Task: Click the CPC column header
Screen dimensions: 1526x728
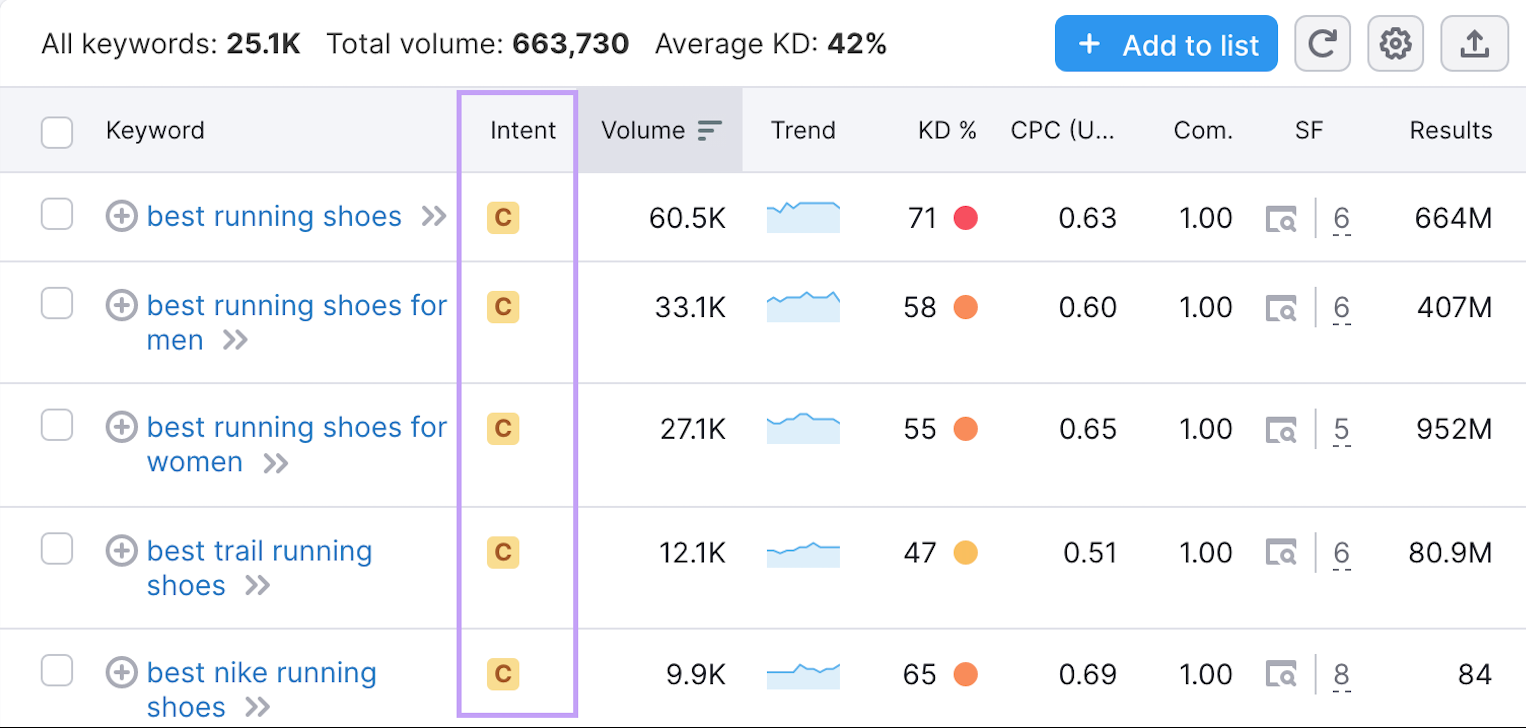Action: tap(1063, 130)
